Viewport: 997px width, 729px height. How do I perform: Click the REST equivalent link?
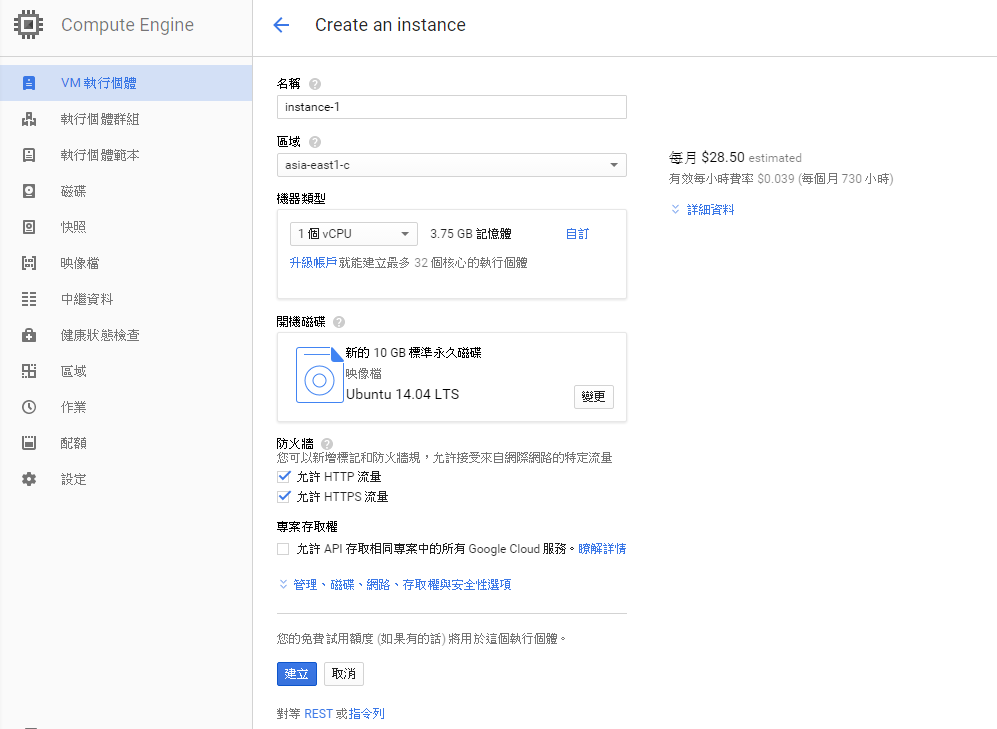pos(319,714)
